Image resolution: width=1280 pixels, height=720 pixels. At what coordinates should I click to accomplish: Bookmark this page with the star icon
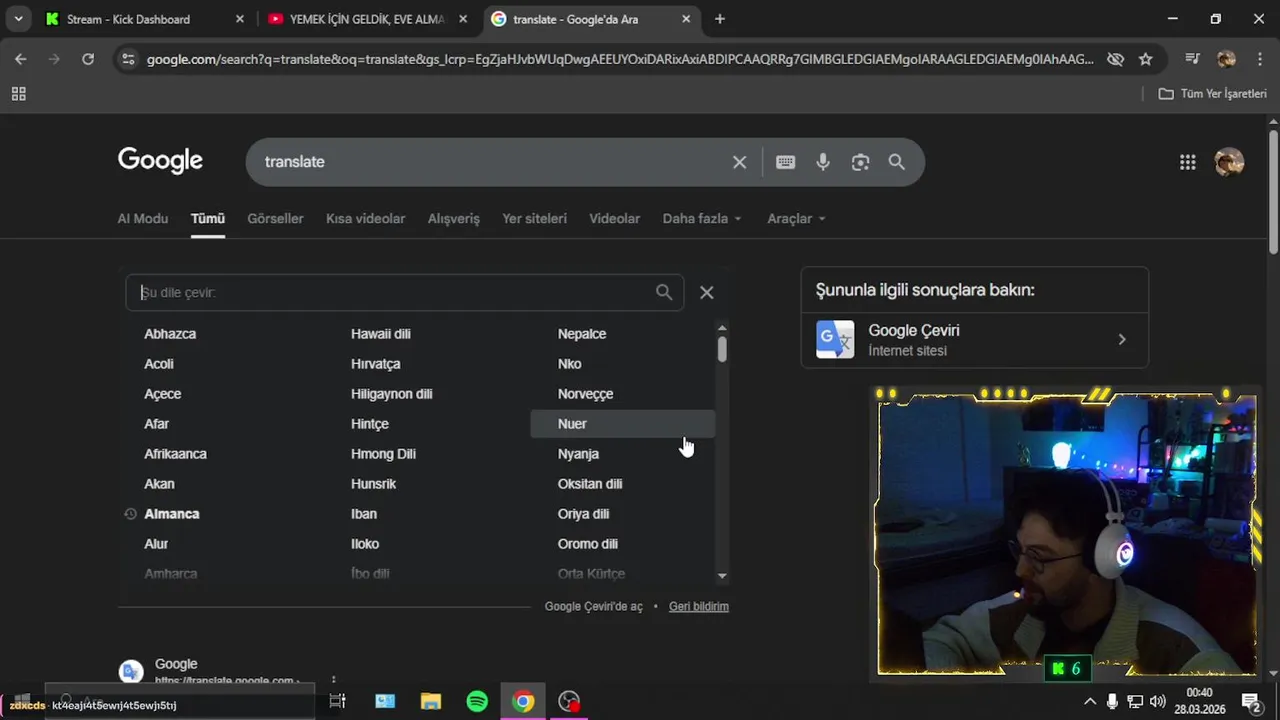click(1146, 59)
